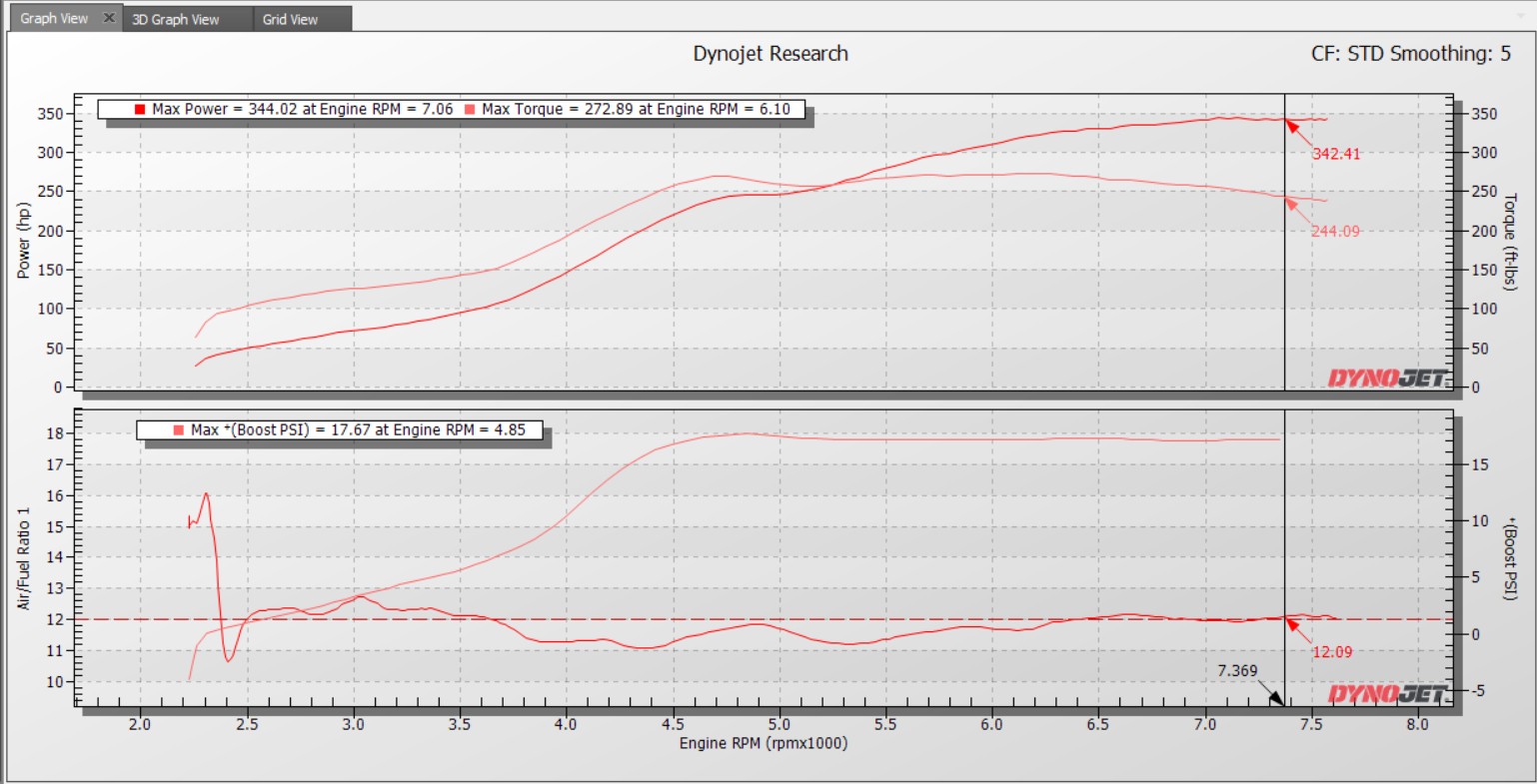The height and width of the screenshot is (784, 1537).
Task: Select the 244.09 torque value label
Action: coord(1335,231)
